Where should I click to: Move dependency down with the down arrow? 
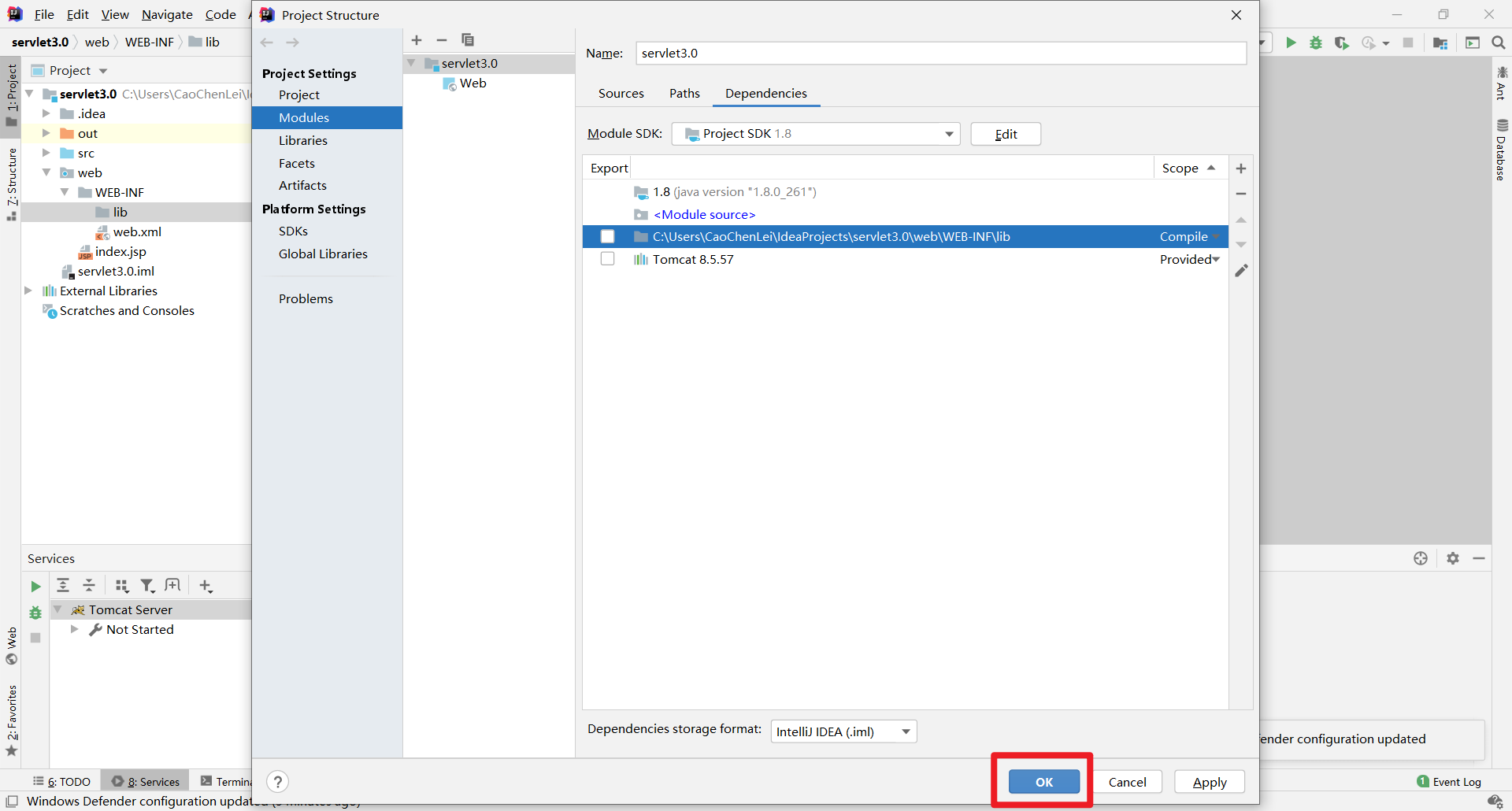(x=1241, y=245)
